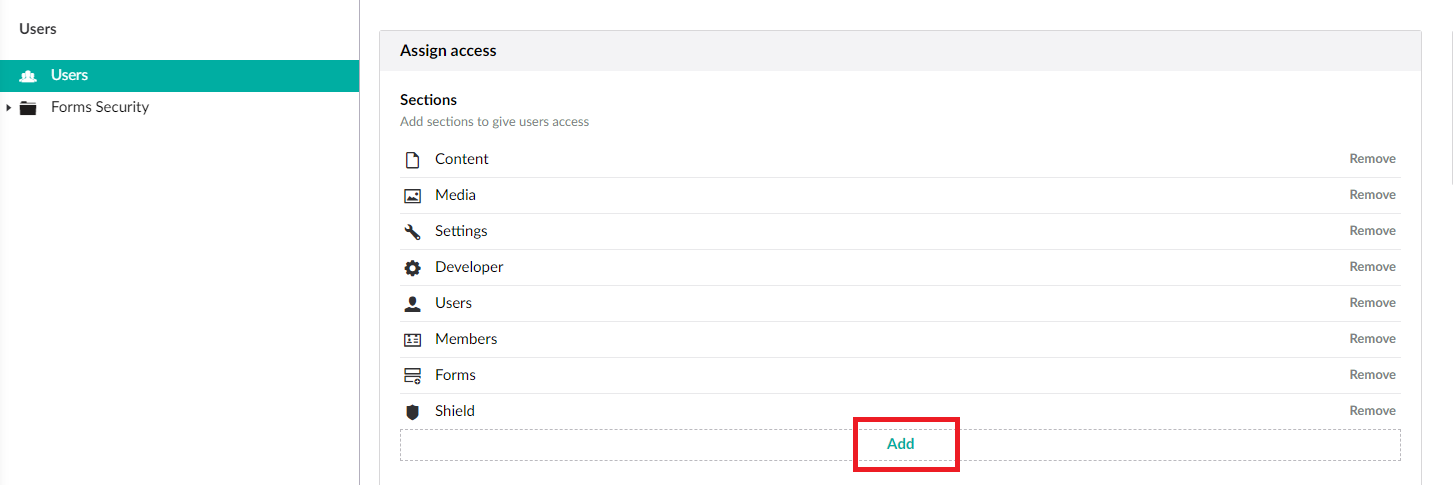Click the Forms Security folder icon

[28, 108]
